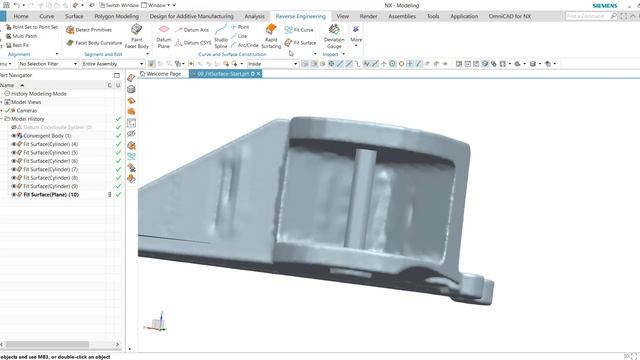
Task: Toggle visibility of Fit Surface(Cylinder) (4)
Action: tap(13, 144)
